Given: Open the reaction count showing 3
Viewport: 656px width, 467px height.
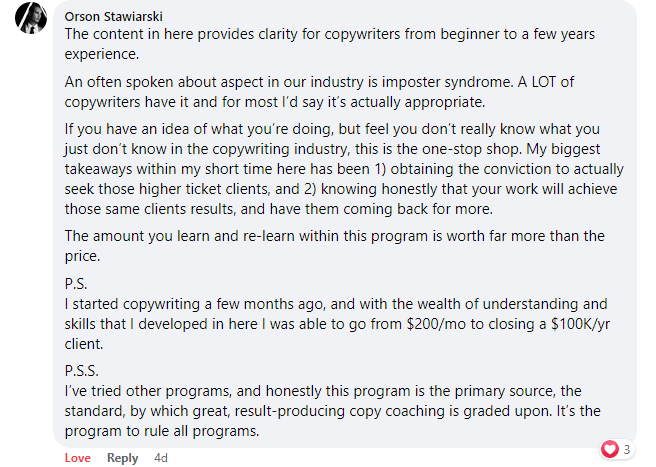Looking at the screenshot, I should [626, 449].
